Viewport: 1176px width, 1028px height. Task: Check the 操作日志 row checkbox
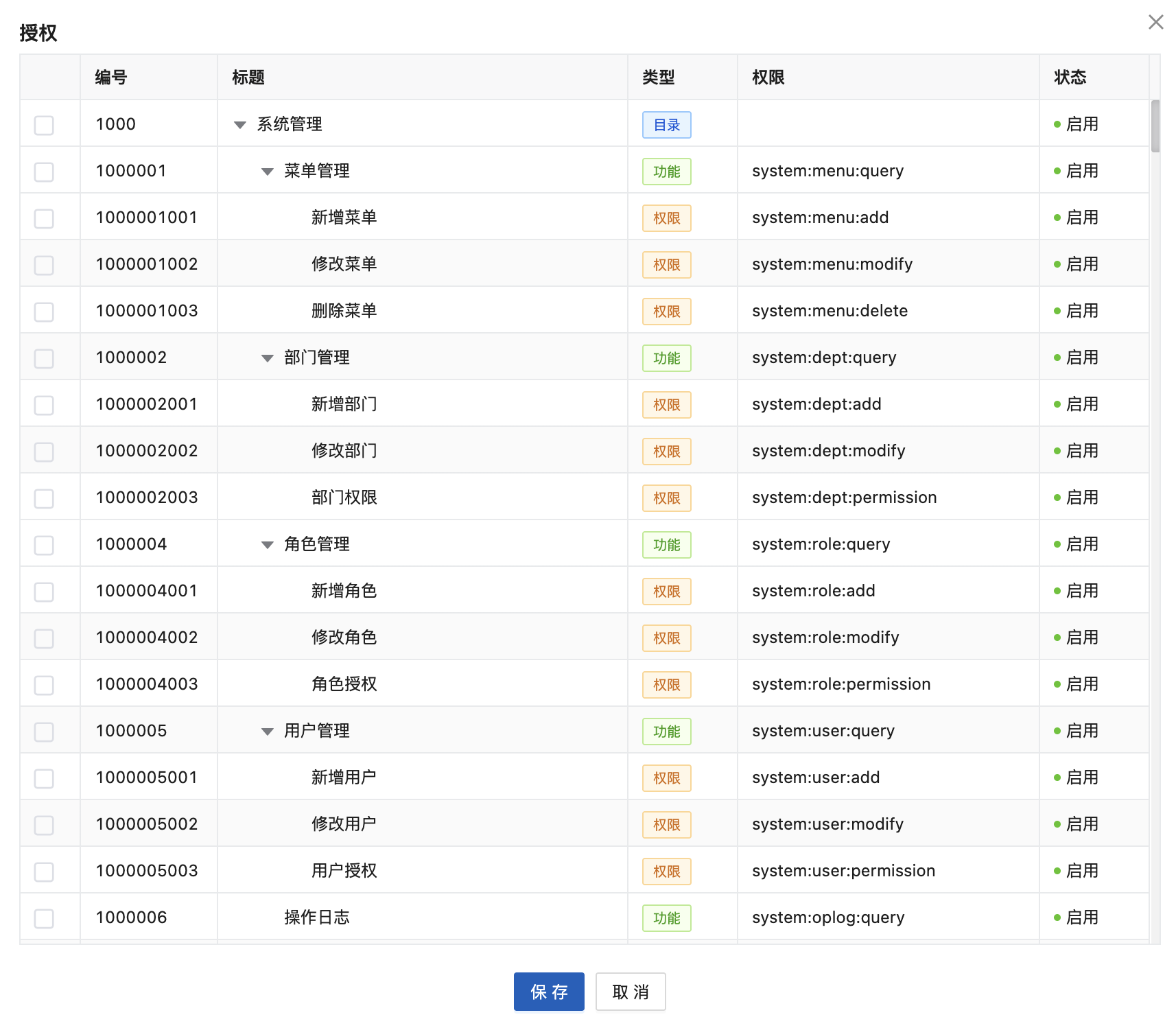(44, 918)
